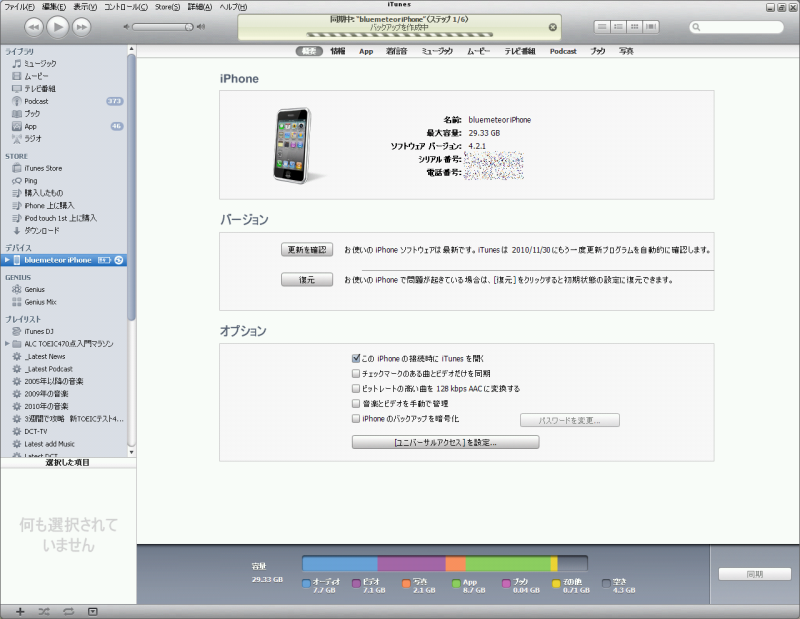Image resolution: width=800 pixels, height=619 pixels.
Task: Select the ブック tab
Action: [x=598, y=51]
